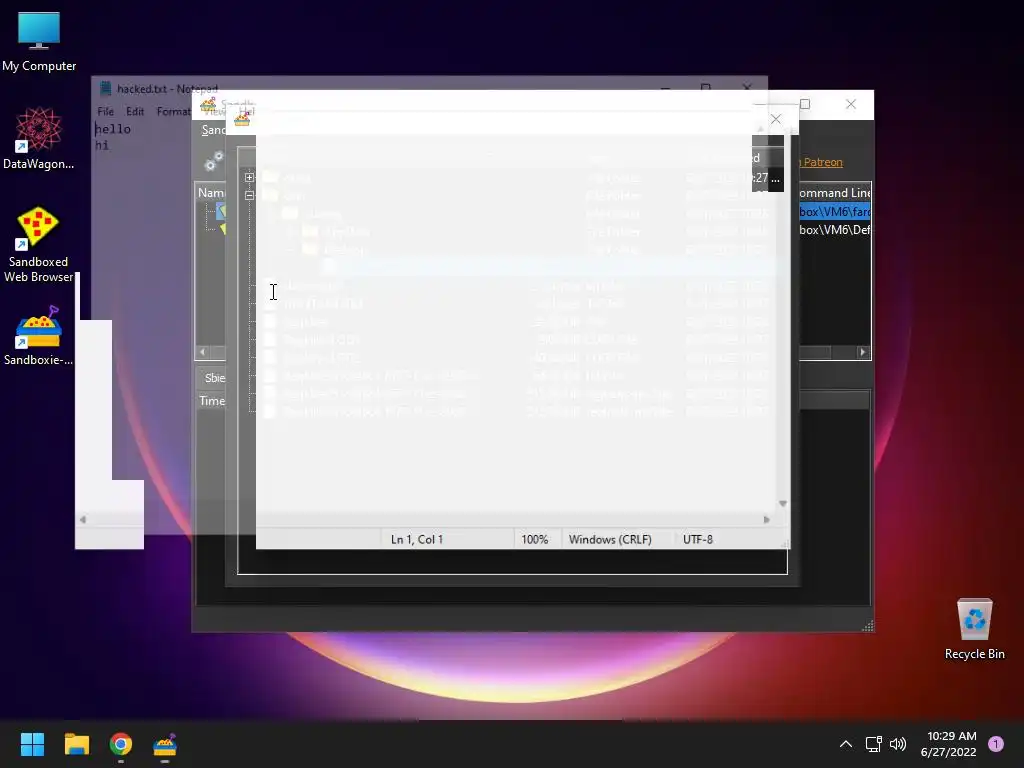
Task: Open the Sandbox menu in Sandboxie
Action: coord(213,130)
